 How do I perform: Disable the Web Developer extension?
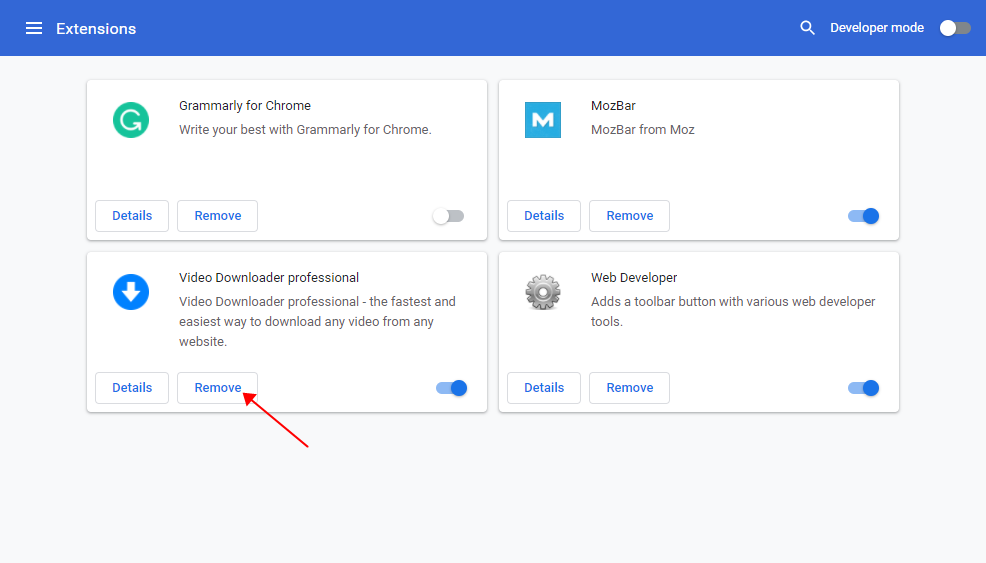[863, 388]
